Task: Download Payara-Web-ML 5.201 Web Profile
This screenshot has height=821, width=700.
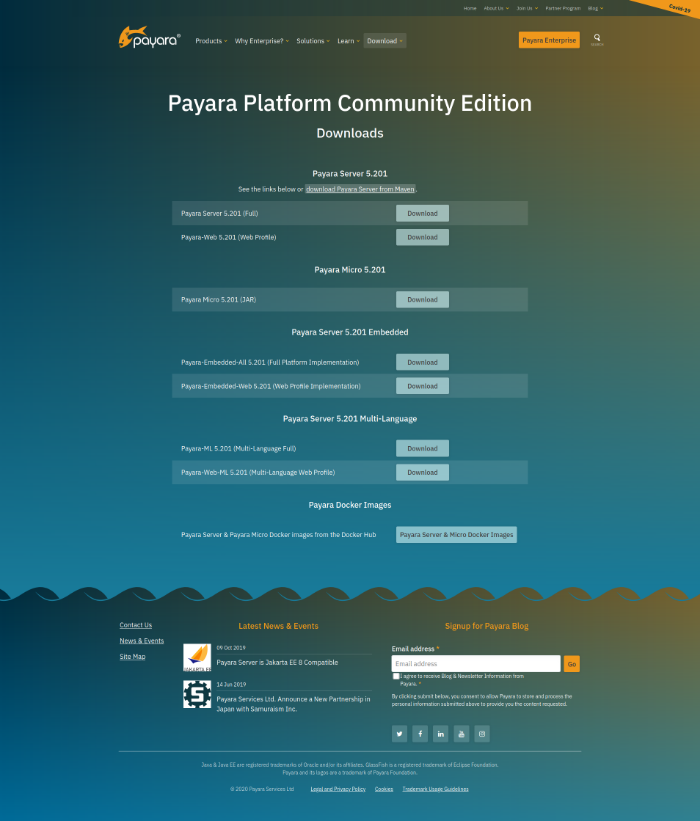Action: tap(422, 472)
